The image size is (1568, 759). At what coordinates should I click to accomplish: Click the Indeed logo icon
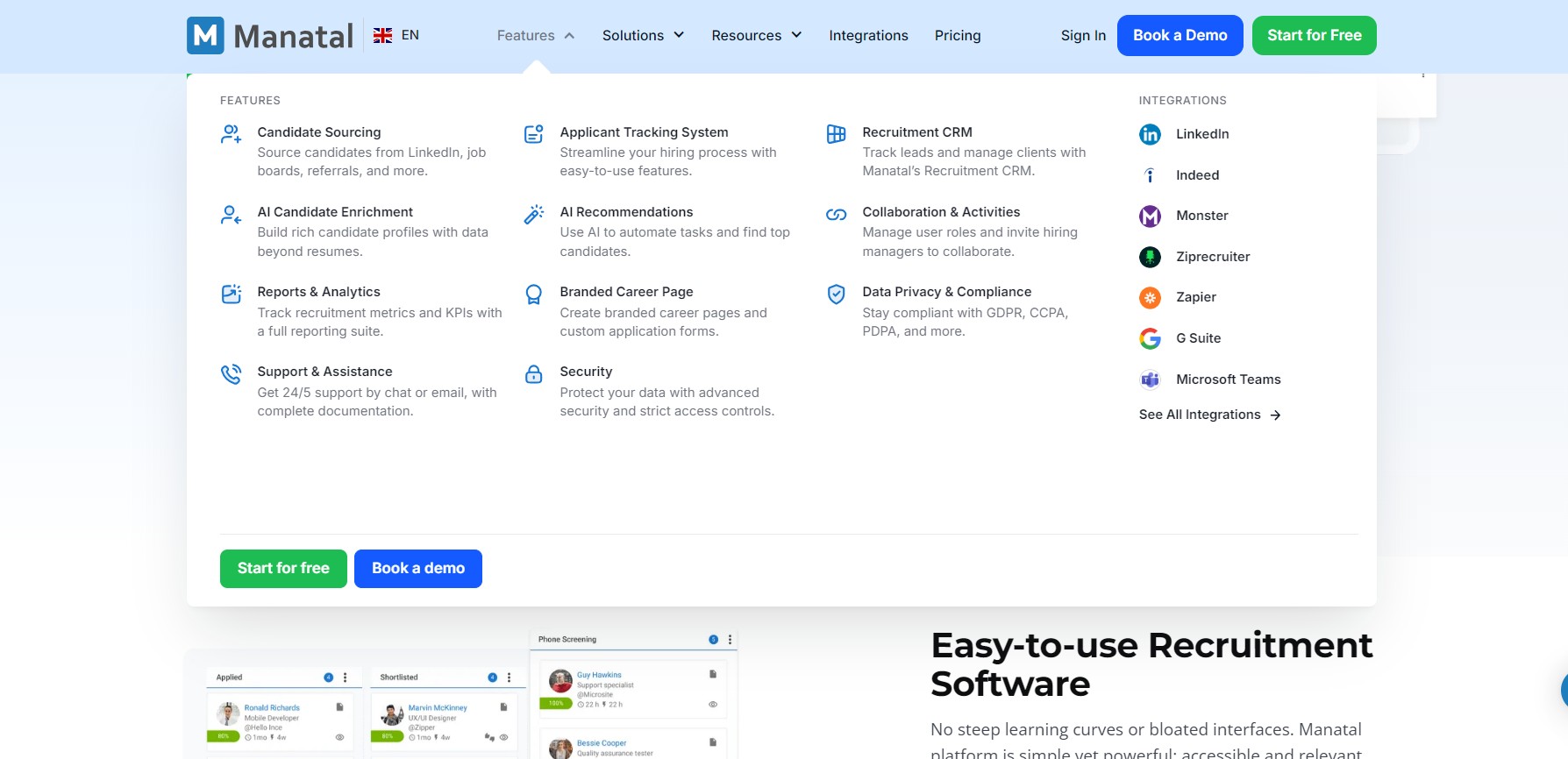click(1150, 175)
